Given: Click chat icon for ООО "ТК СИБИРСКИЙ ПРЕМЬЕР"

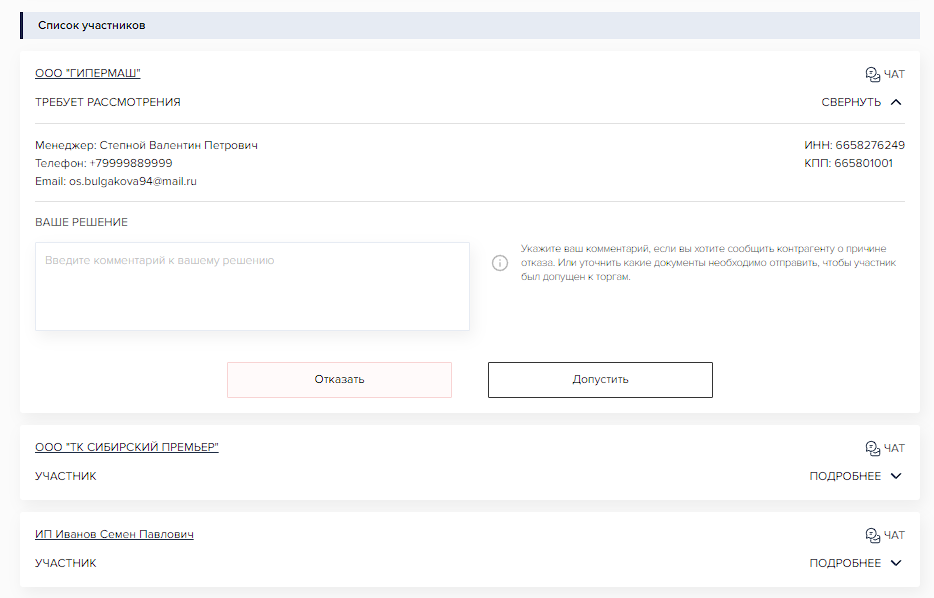Looking at the screenshot, I should 872,448.
